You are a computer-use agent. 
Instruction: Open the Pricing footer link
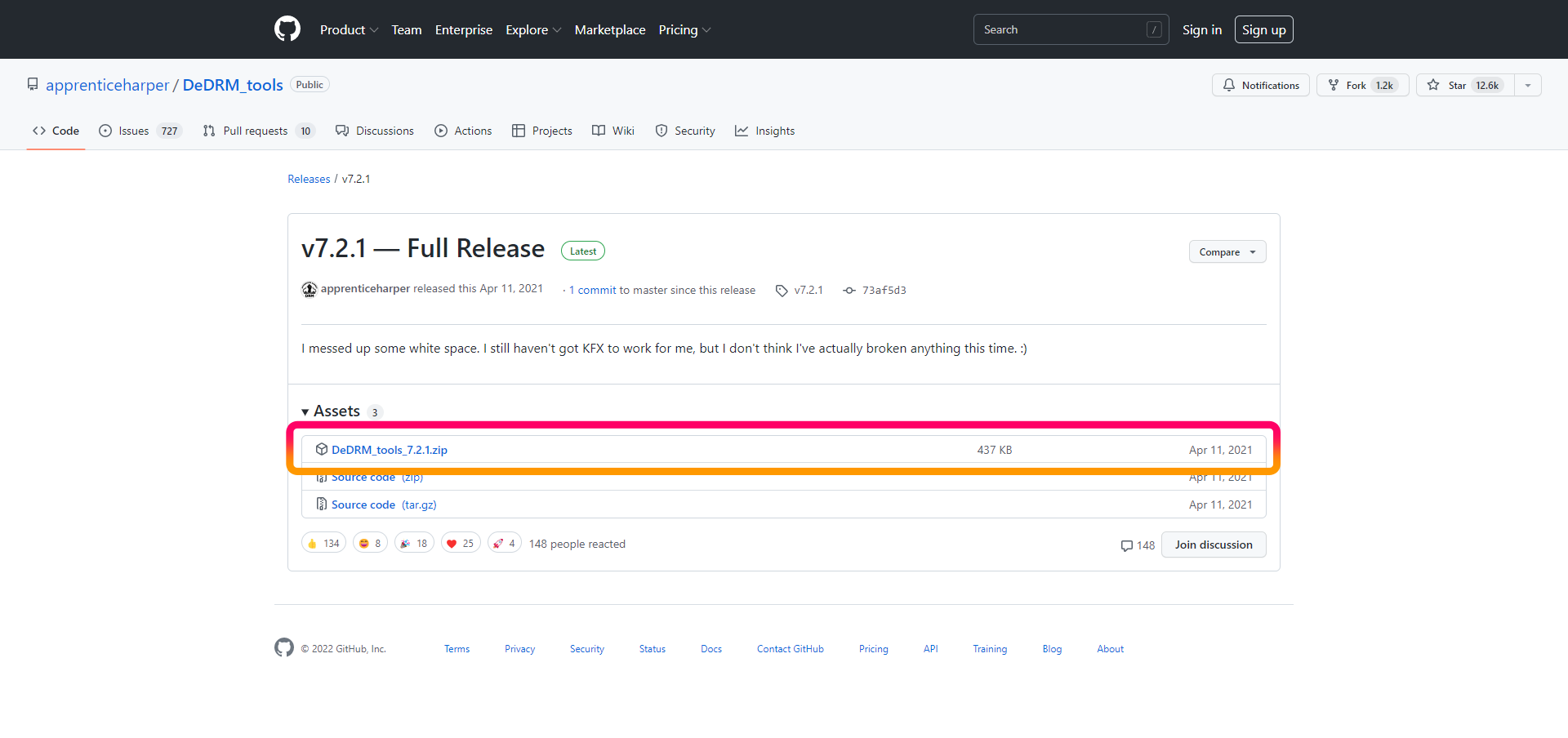(x=874, y=649)
